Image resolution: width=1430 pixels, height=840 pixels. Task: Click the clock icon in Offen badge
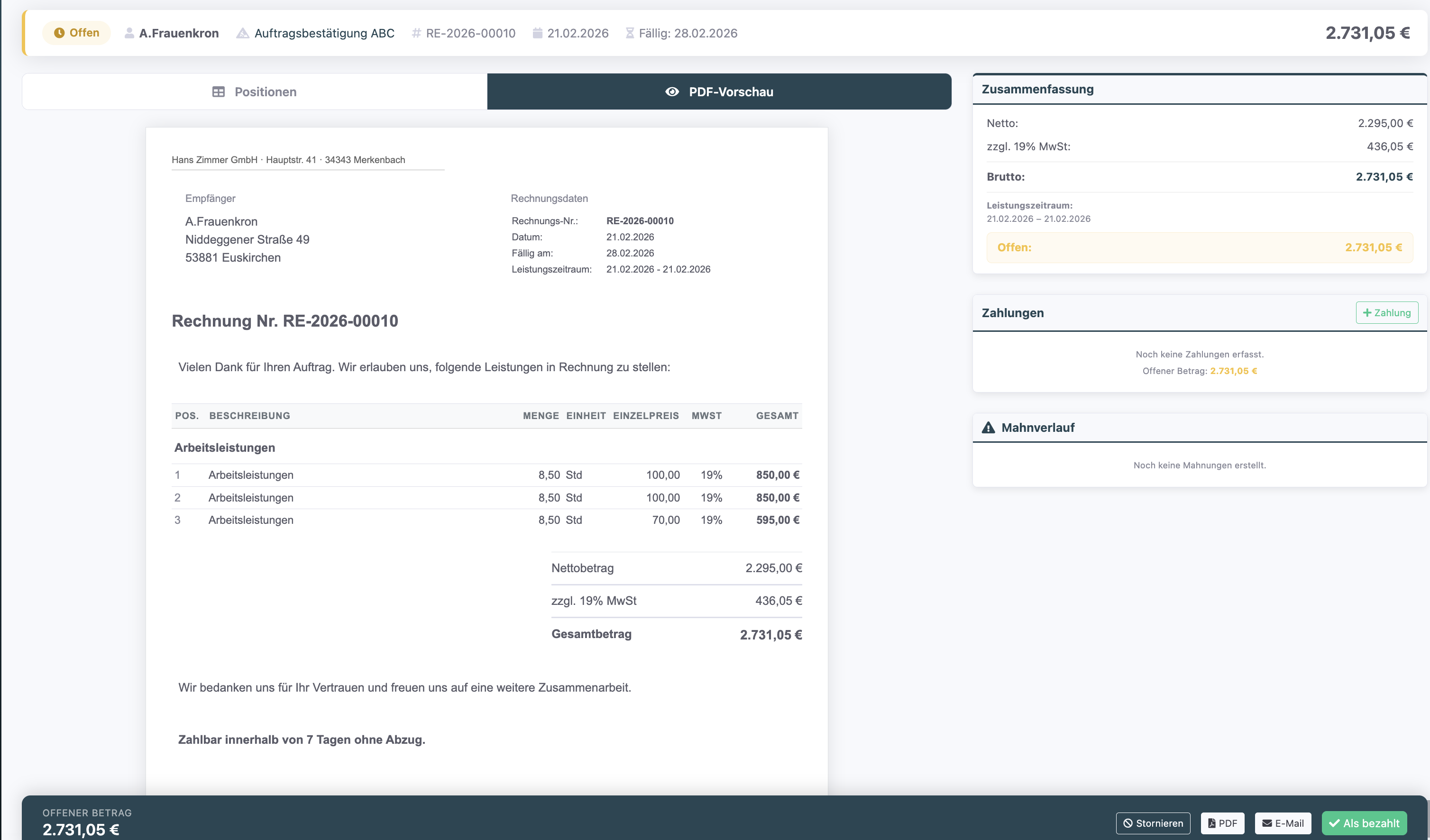point(59,33)
